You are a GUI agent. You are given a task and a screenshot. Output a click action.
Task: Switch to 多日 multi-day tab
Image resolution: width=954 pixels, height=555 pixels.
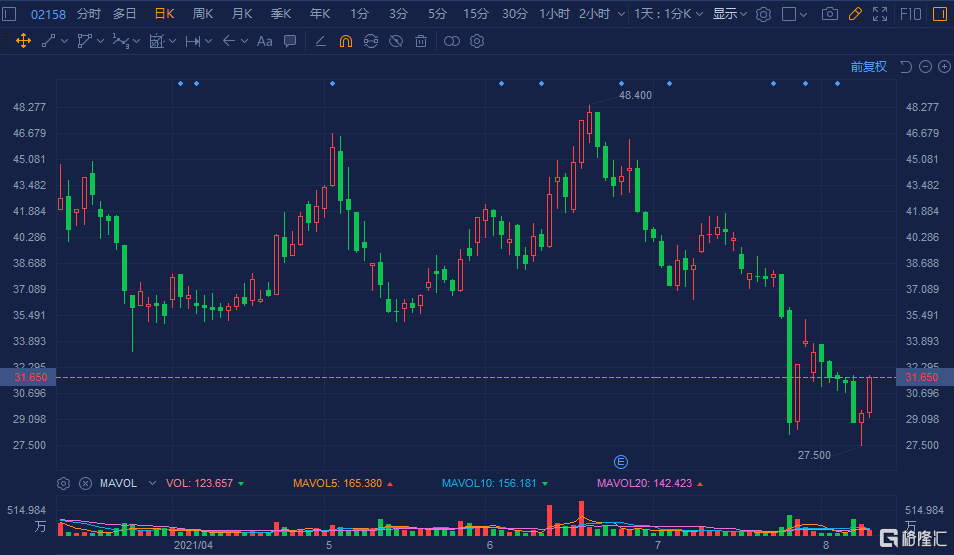pos(125,13)
